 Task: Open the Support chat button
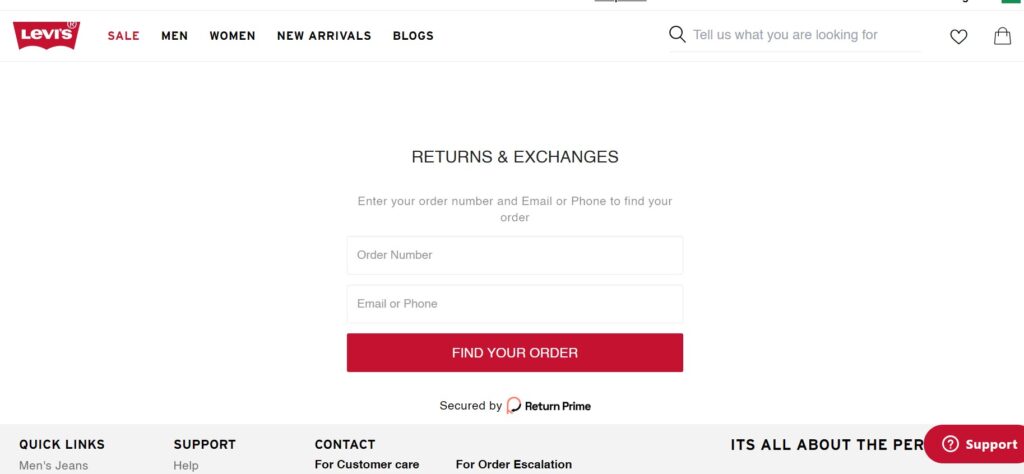coord(974,444)
